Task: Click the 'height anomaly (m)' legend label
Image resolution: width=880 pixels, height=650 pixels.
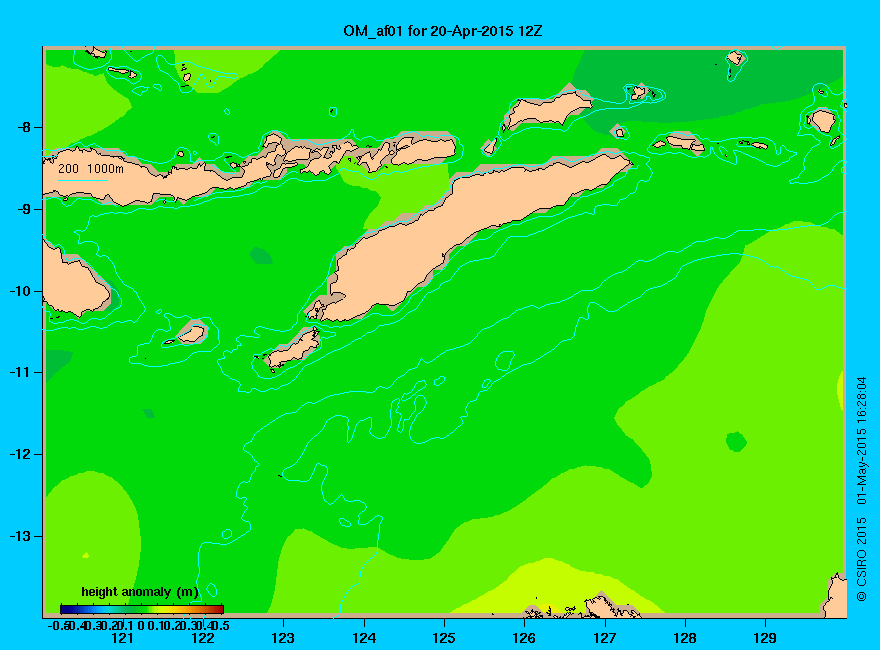Action: [140, 592]
